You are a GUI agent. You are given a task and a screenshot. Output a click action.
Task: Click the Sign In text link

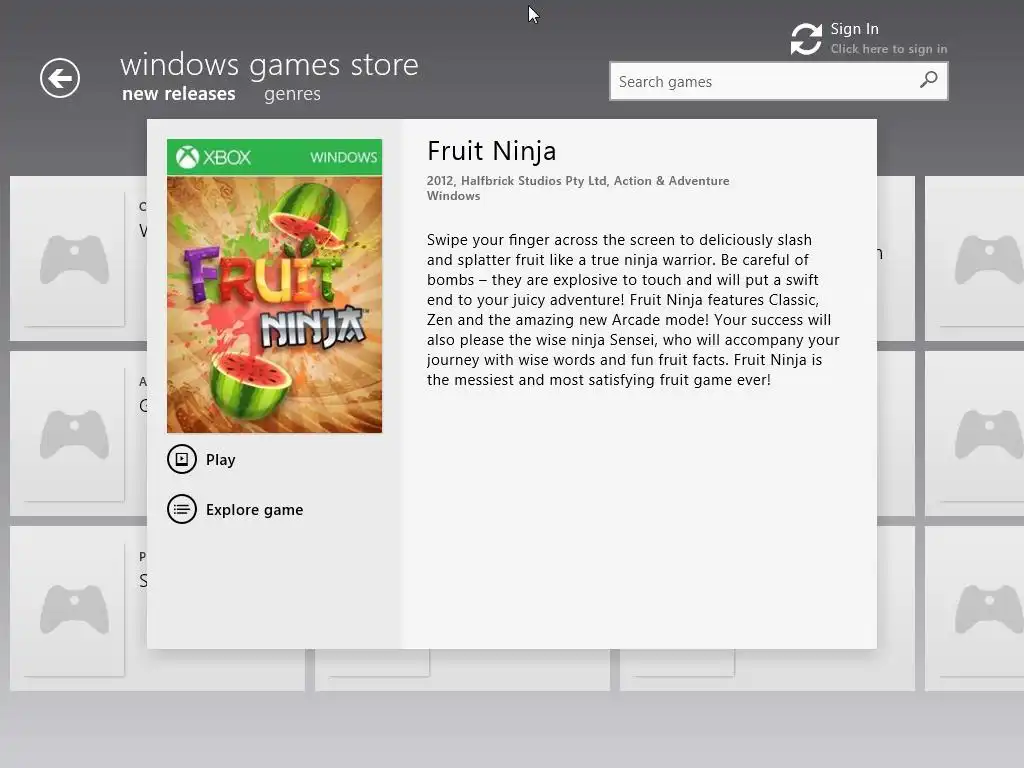[x=854, y=29]
